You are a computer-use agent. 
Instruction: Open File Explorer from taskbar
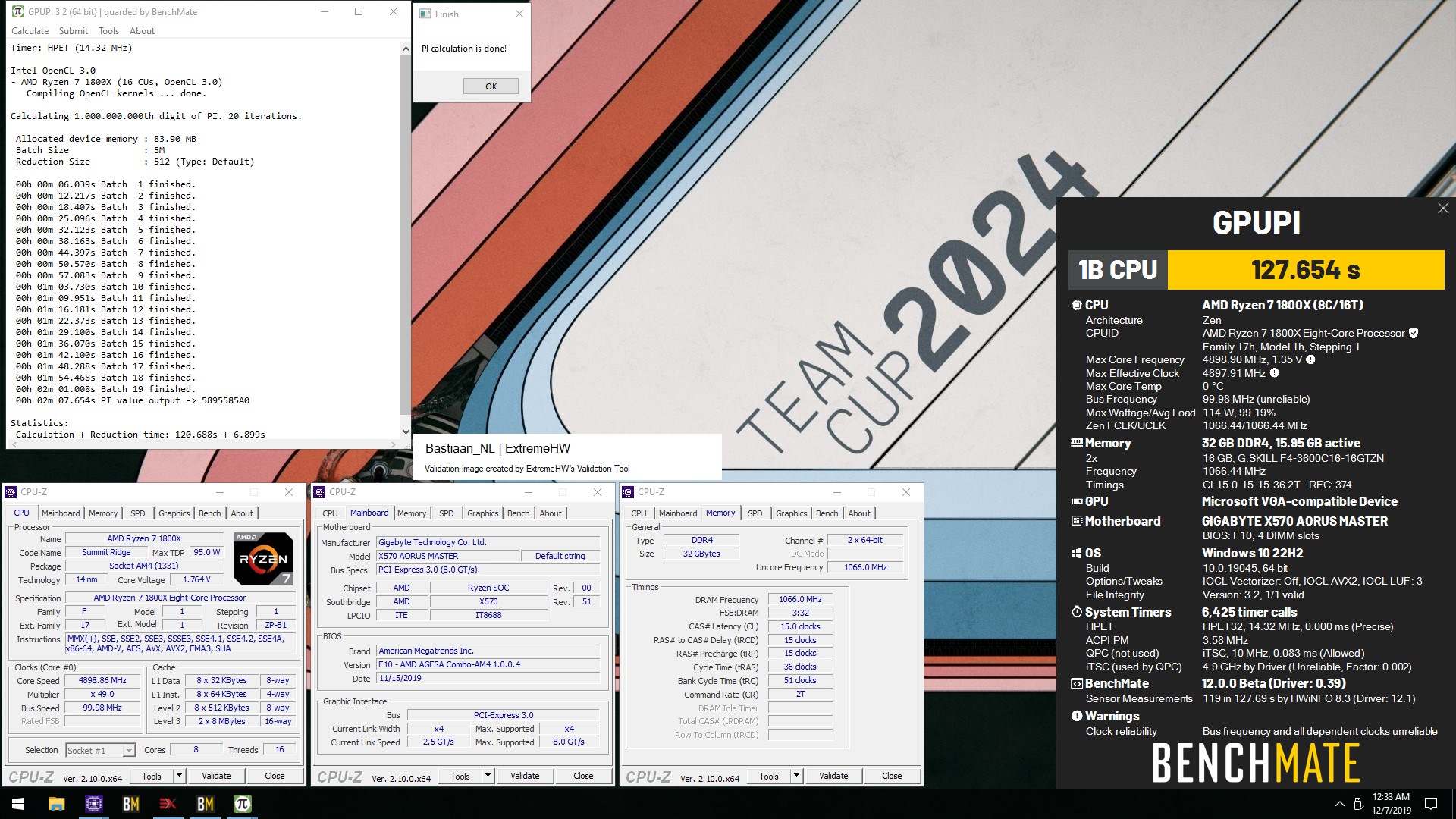57,804
